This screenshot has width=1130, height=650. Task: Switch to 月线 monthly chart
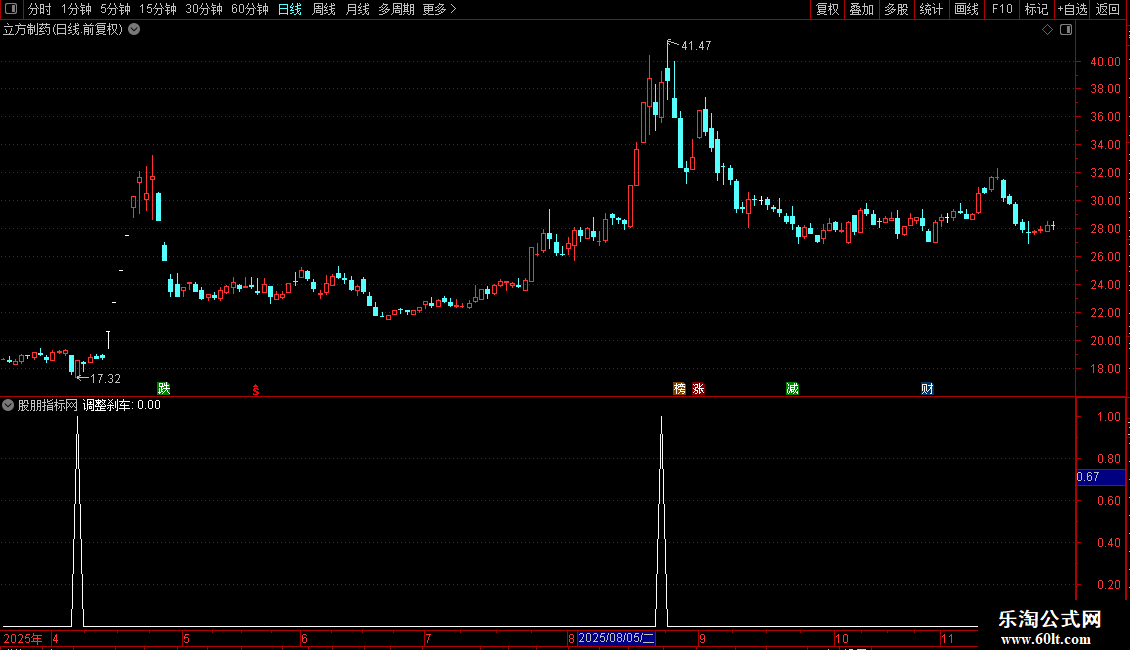point(357,9)
